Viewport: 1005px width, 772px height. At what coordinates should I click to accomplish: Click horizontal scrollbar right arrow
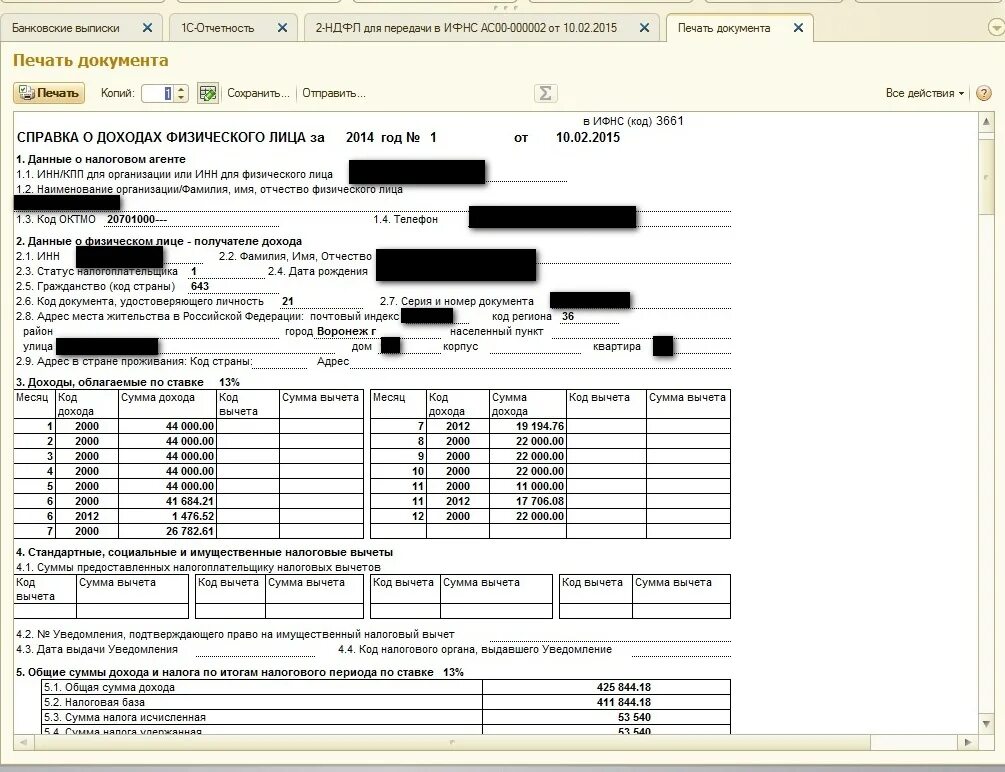(968, 743)
